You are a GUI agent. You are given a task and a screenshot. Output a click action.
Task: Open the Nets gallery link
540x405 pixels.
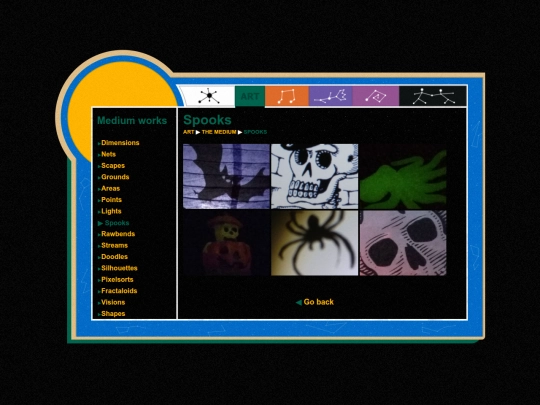[108, 154]
